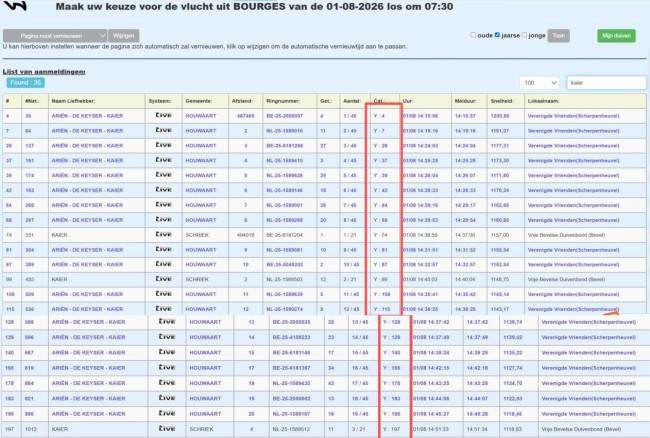
Task: Click cell 'Y : 4' in Cat column
Action: [x=379, y=116]
